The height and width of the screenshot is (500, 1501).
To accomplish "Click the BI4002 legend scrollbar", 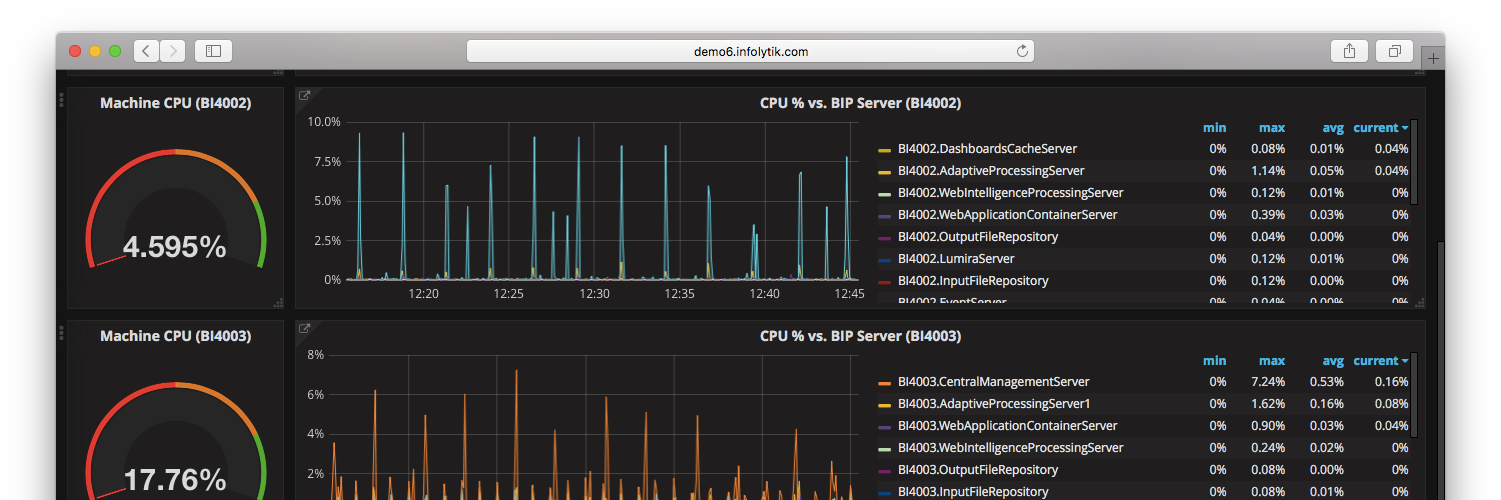I will 1414,162.
